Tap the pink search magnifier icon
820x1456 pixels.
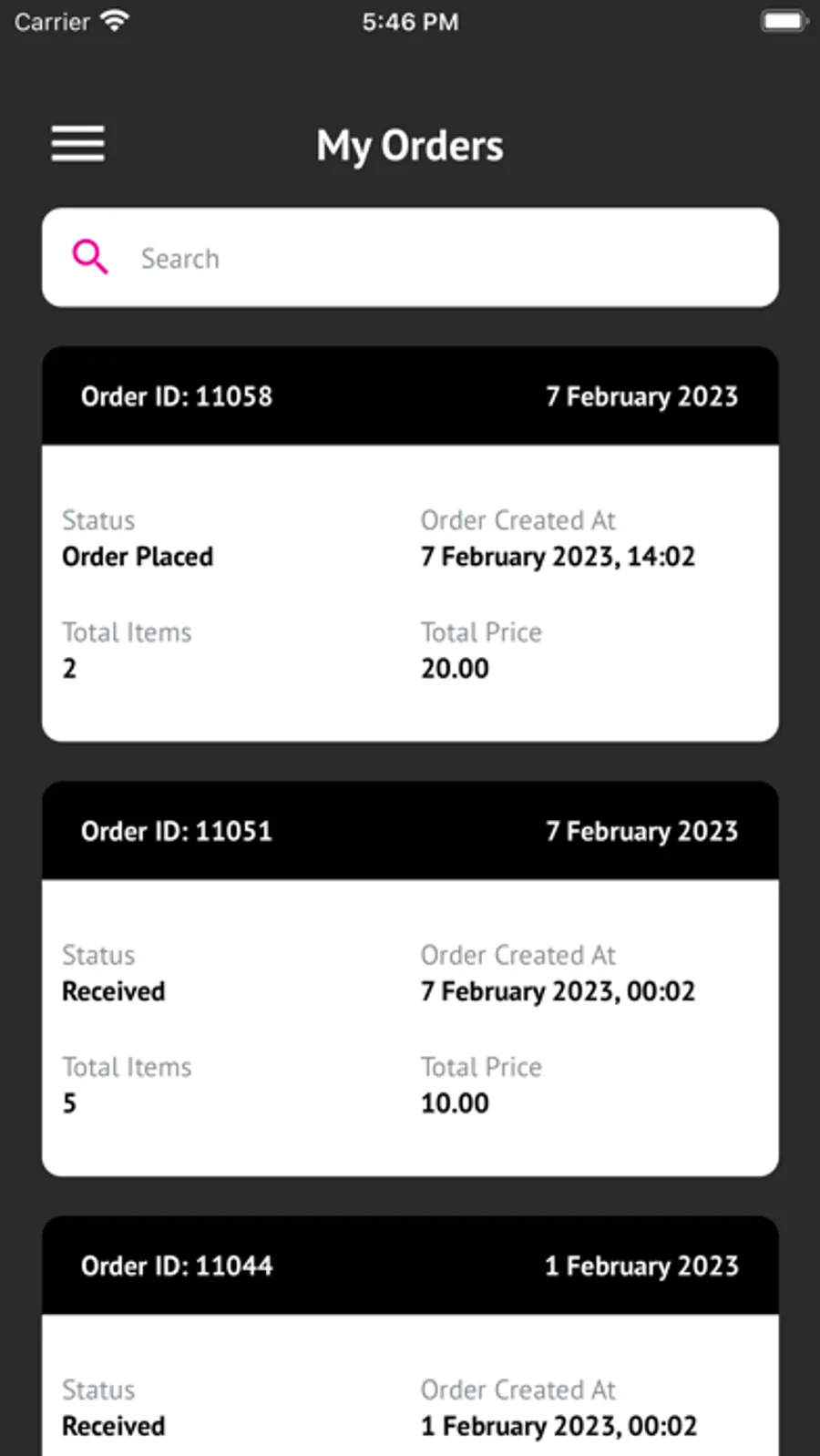(x=90, y=257)
